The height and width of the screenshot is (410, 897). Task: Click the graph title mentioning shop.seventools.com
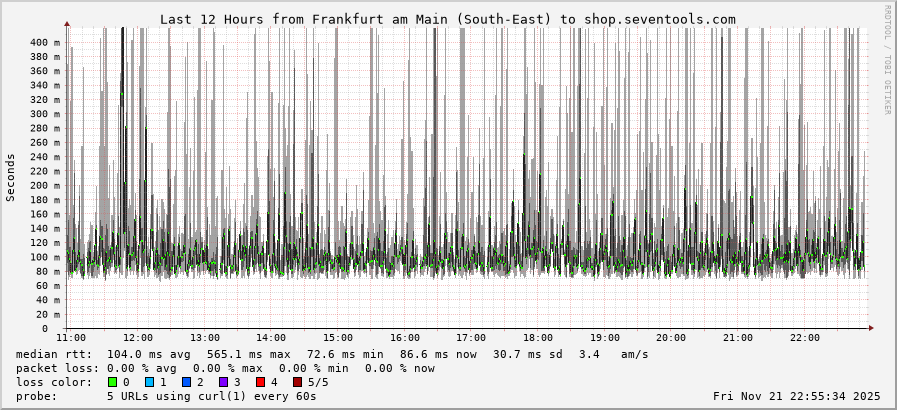pos(447,19)
